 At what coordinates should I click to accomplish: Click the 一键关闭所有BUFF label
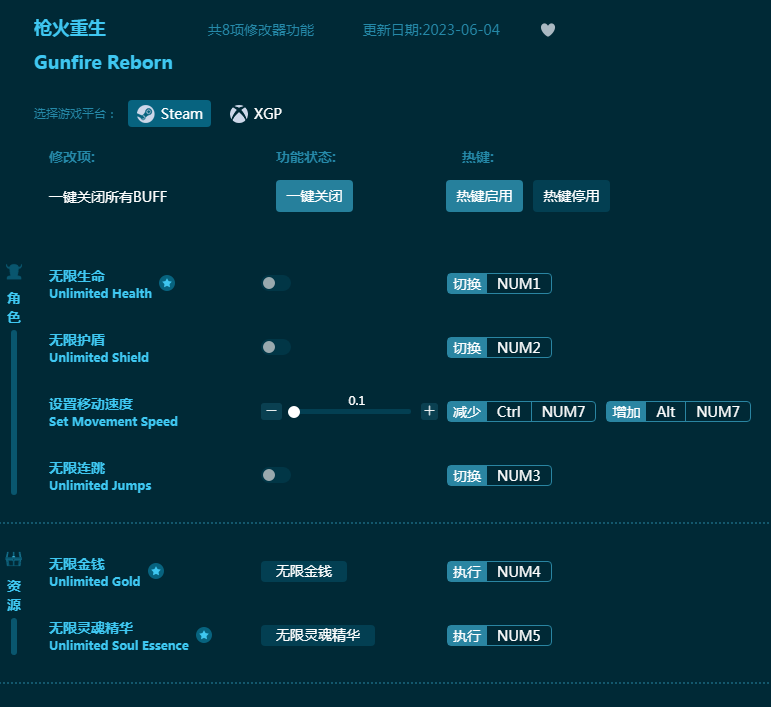click(108, 197)
